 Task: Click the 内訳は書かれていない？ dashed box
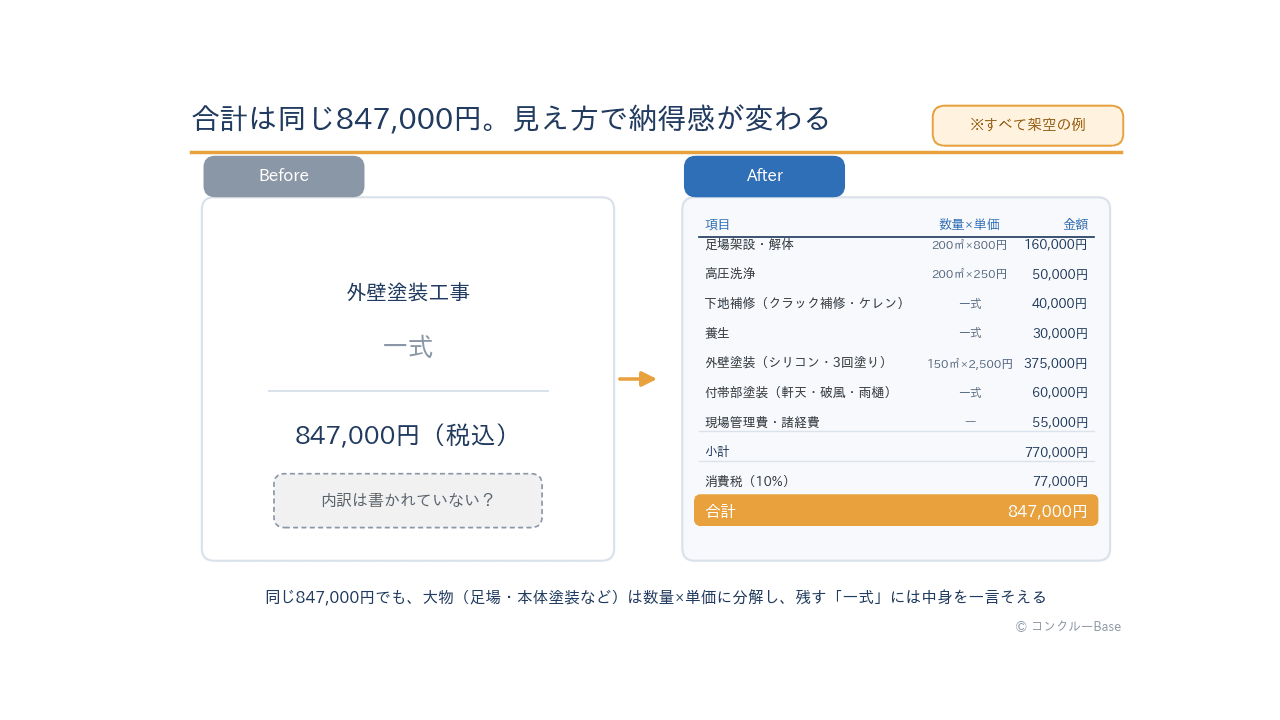[x=408, y=500]
